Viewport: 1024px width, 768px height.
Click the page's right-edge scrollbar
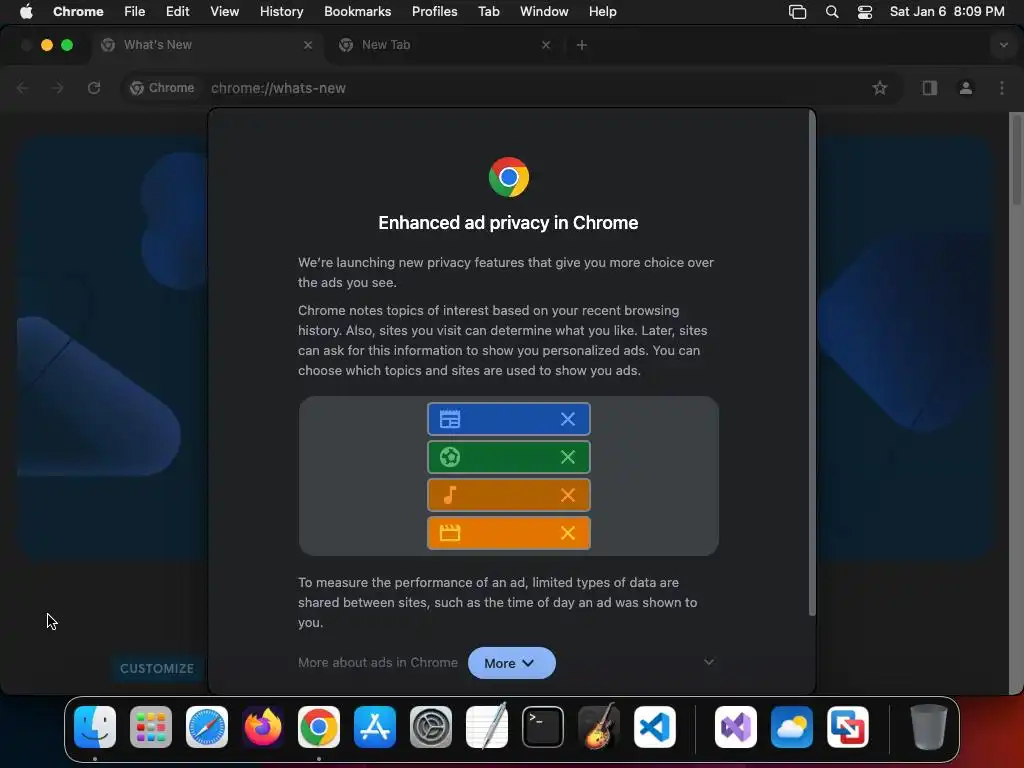(x=1016, y=160)
